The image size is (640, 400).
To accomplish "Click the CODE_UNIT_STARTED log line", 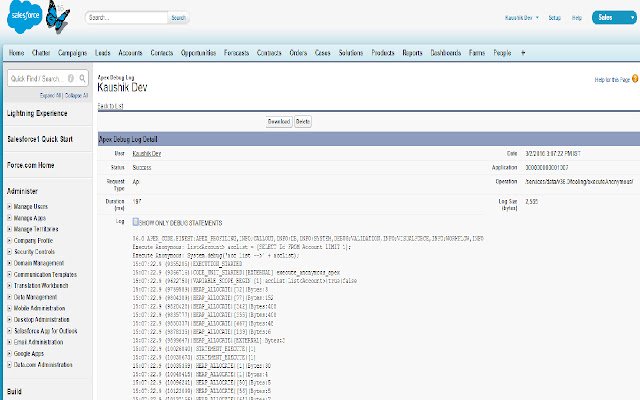I will click(236, 272).
